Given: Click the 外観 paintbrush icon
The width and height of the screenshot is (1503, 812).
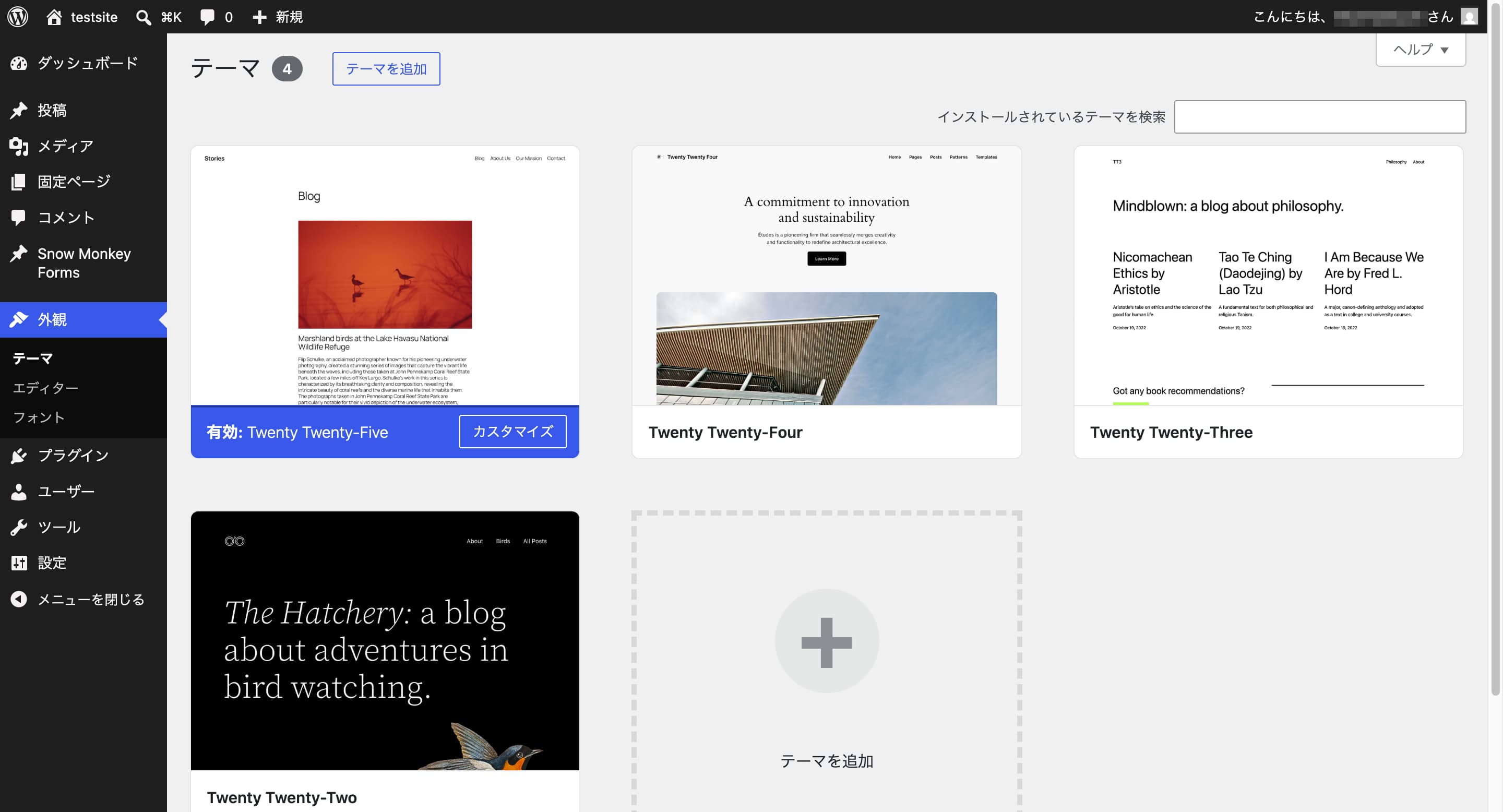Looking at the screenshot, I should click(19, 320).
